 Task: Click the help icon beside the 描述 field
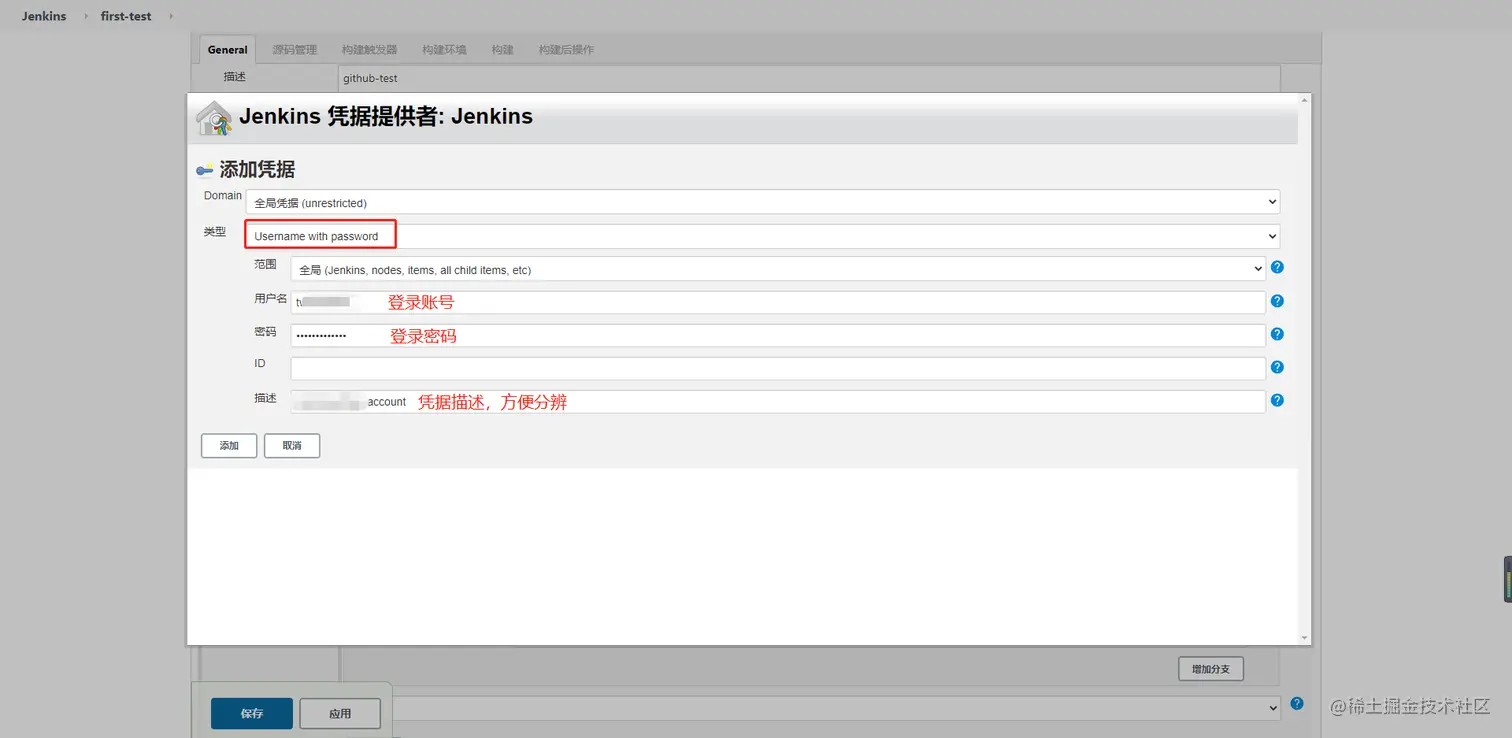(x=1277, y=399)
